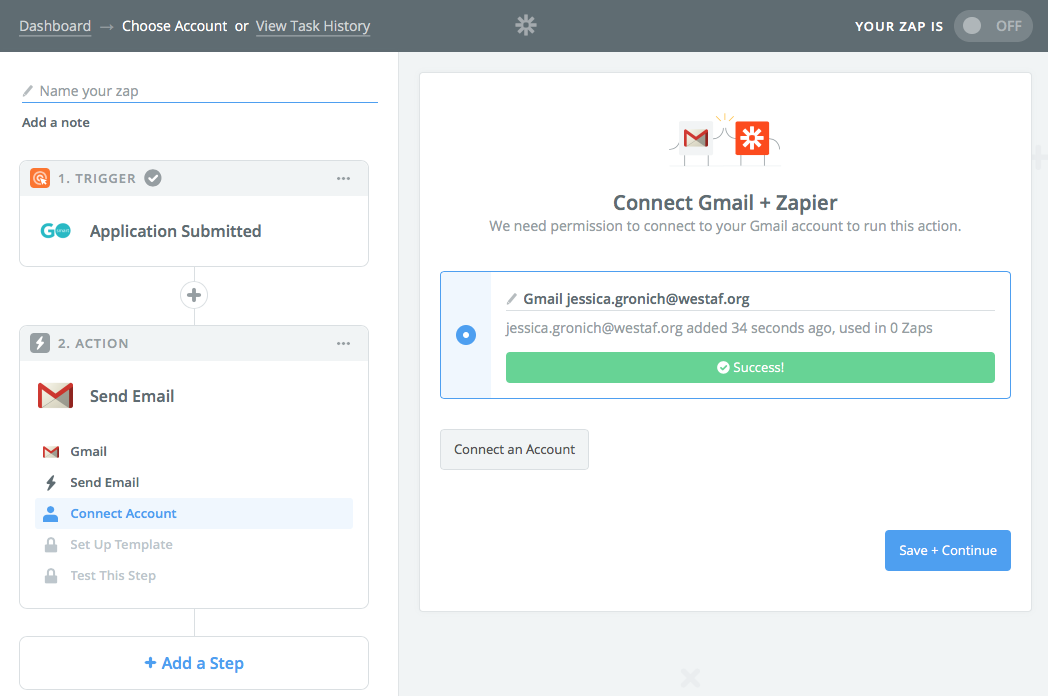Click pencil icon to rename Gmail account
The image size is (1048, 696).
(x=511, y=299)
